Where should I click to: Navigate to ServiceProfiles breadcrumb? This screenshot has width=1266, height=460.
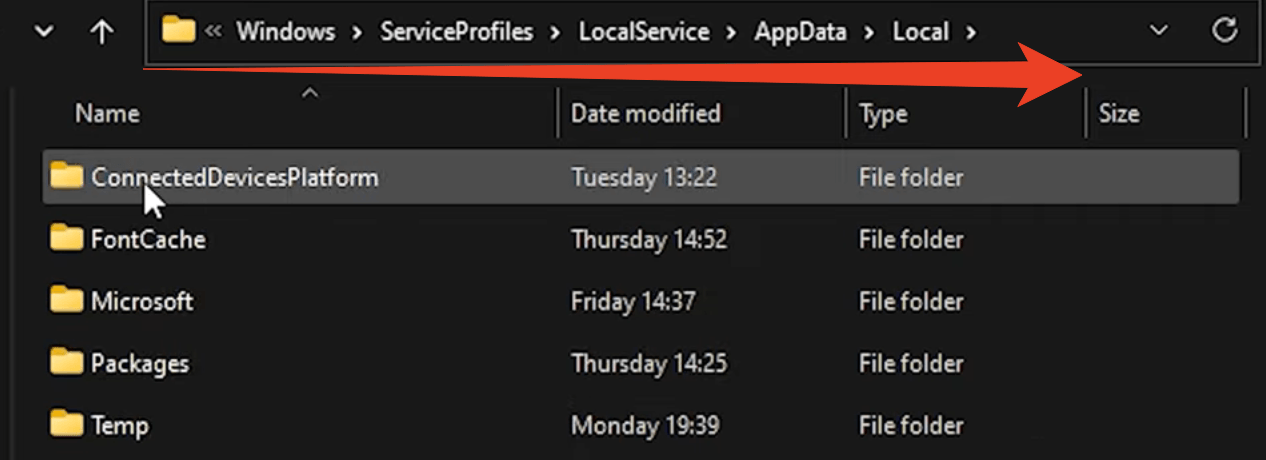pos(457,32)
